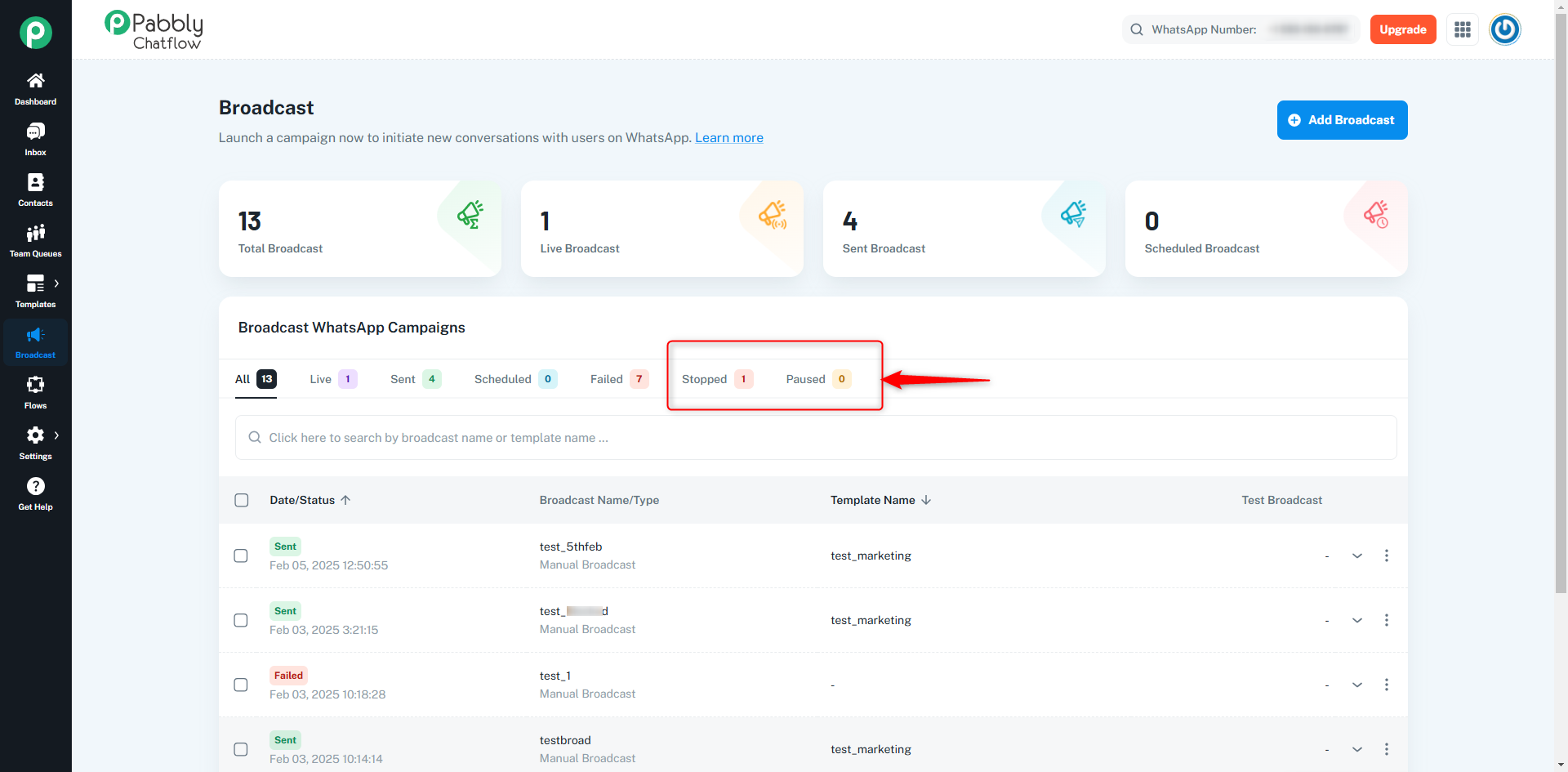Click the date Feb 05, 2025 12:50:55
Screen dimensions: 1568x772
point(328,565)
